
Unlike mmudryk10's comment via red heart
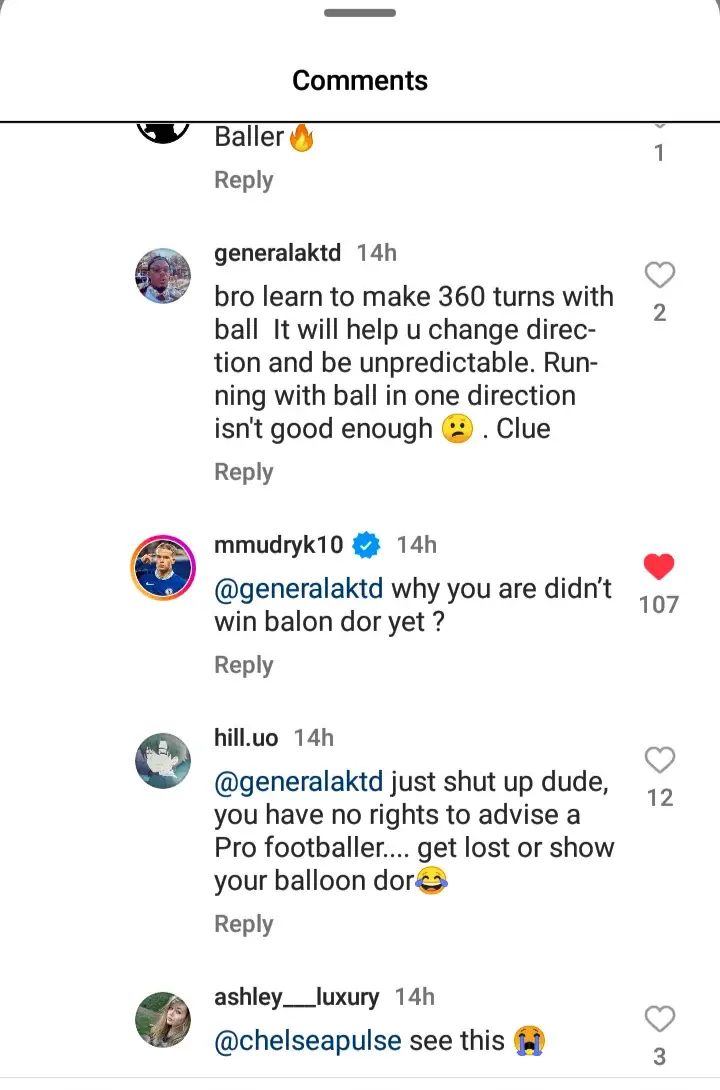tap(659, 567)
